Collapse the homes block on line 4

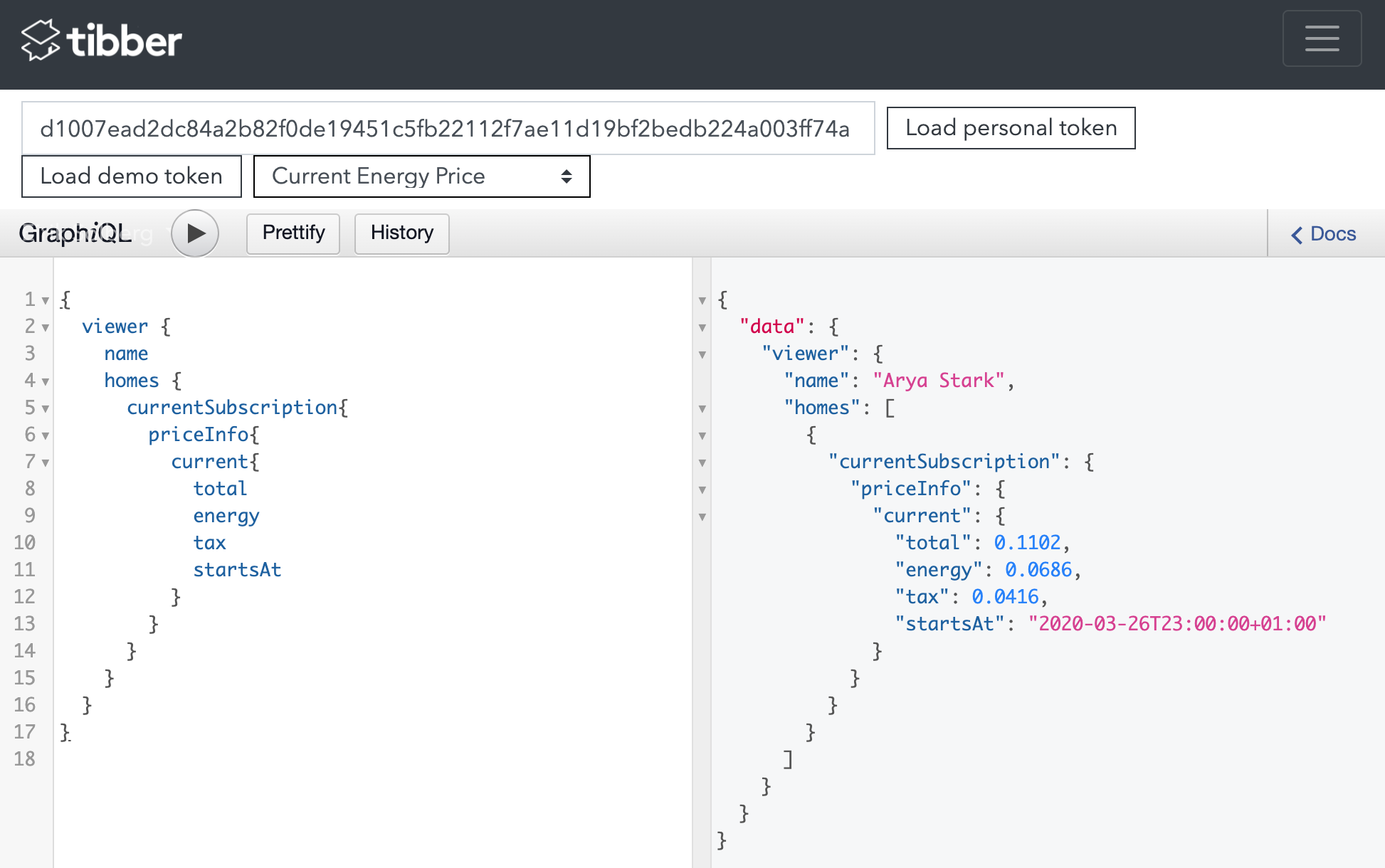(x=46, y=381)
